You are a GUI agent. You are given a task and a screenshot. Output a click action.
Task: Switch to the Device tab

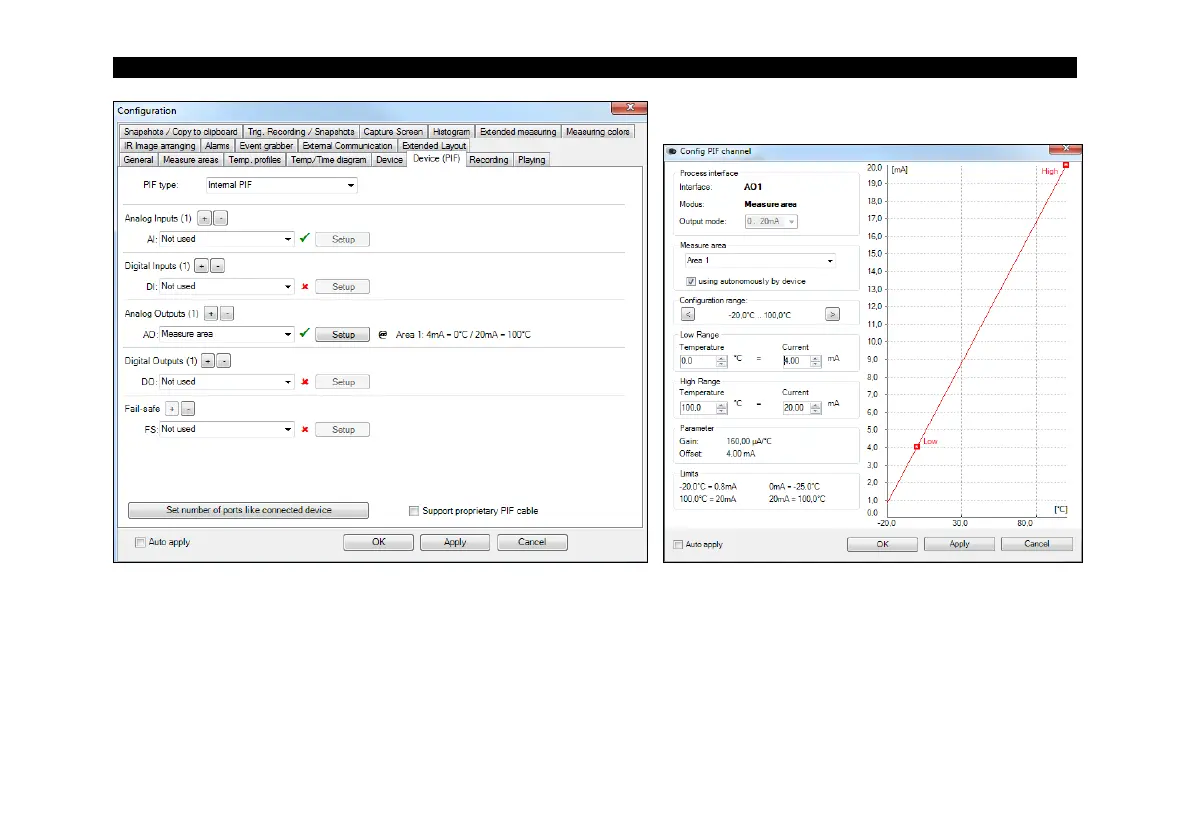pyautogui.click(x=389, y=160)
